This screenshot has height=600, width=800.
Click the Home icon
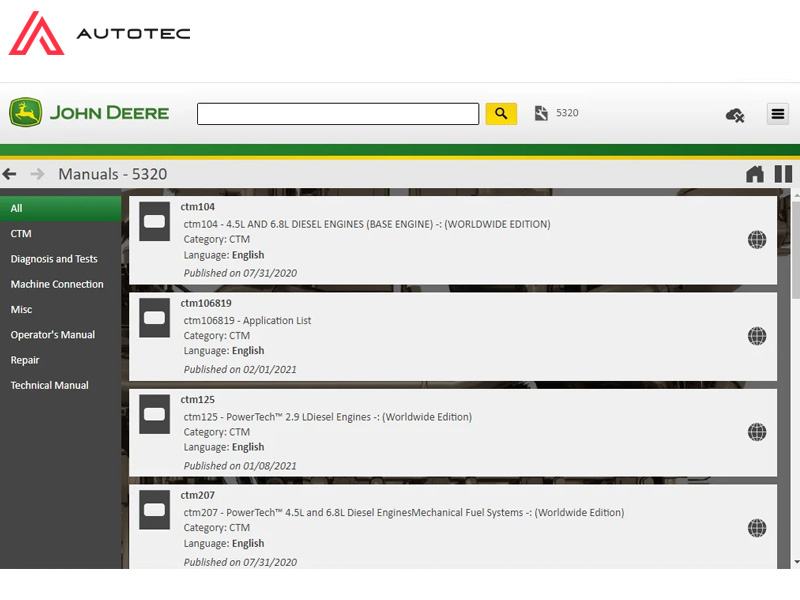755,174
